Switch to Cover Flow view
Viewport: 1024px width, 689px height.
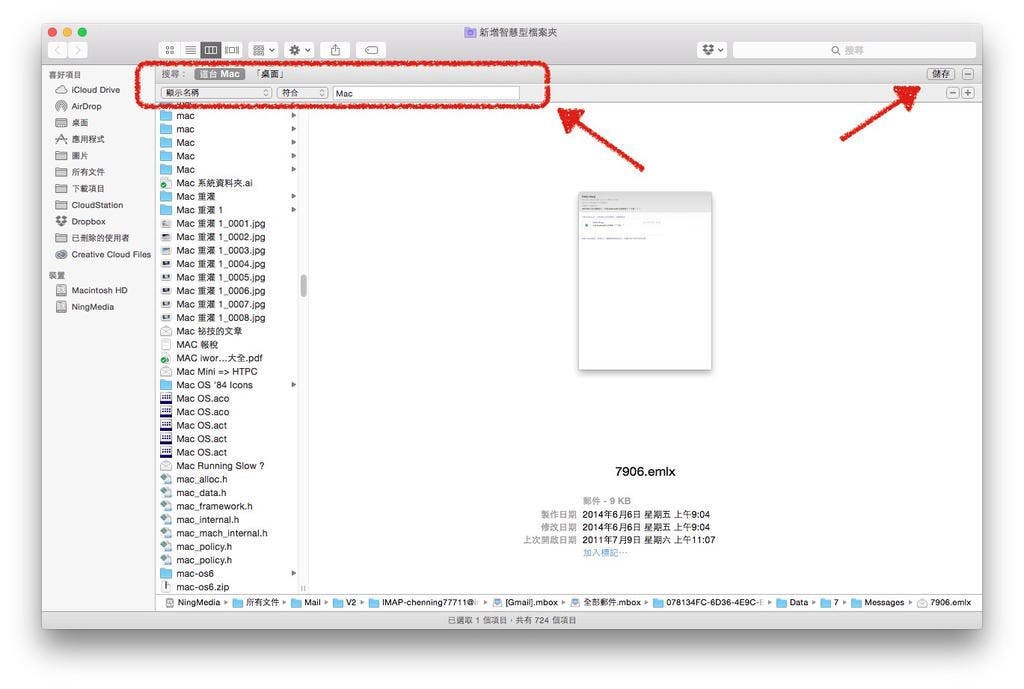point(232,50)
